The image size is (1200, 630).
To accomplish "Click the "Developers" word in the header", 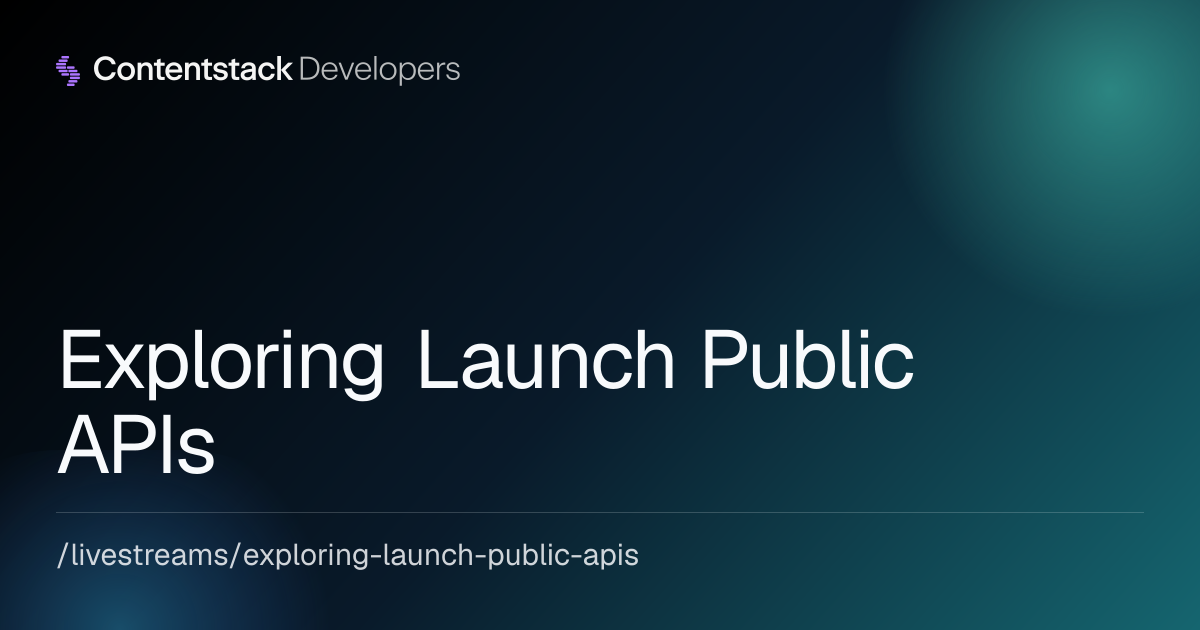I will 379,70.
